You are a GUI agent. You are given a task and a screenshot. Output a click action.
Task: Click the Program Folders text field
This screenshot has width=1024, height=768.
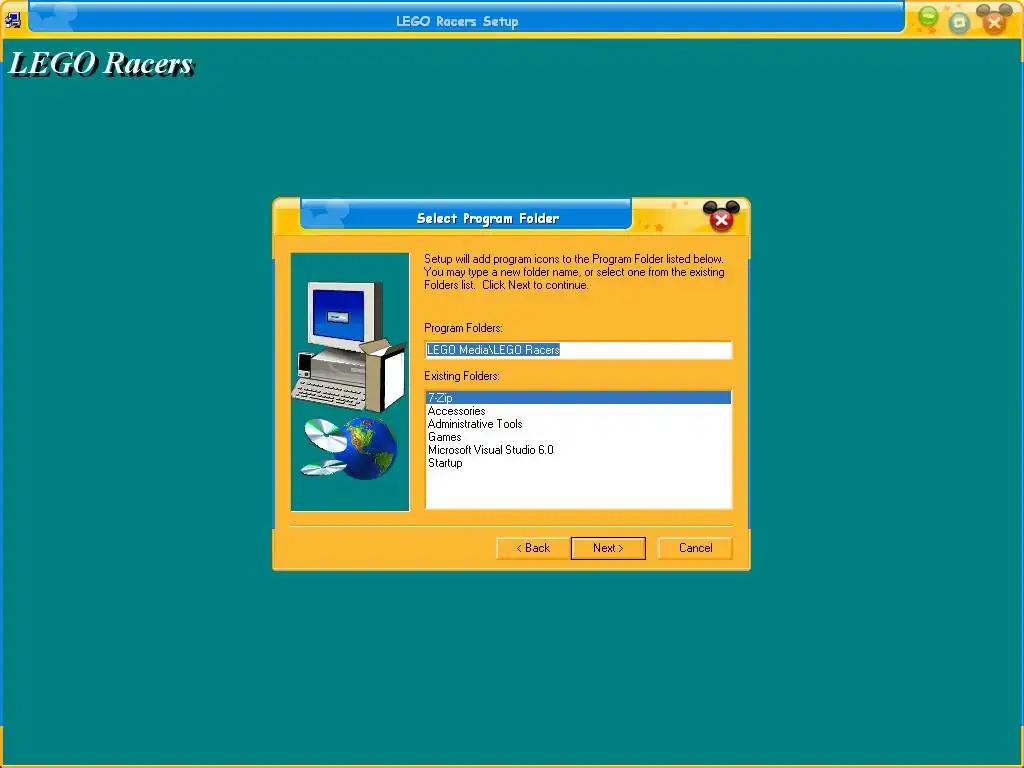point(579,350)
